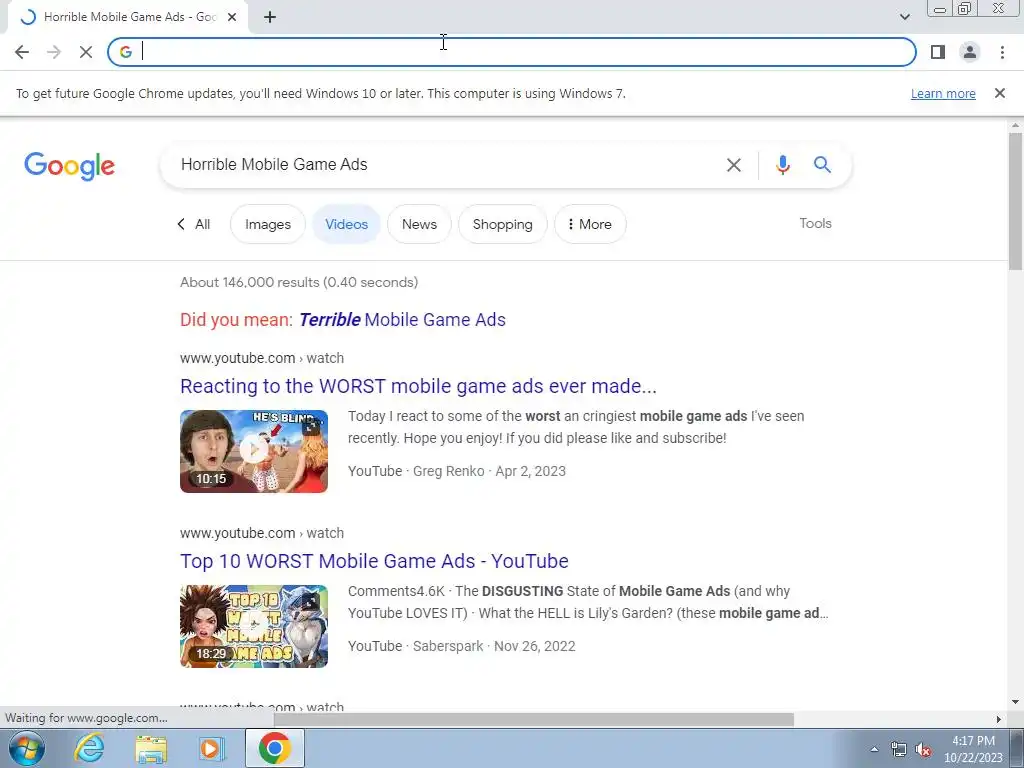
Task: Switch to Images results
Action: (x=268, y=224)
